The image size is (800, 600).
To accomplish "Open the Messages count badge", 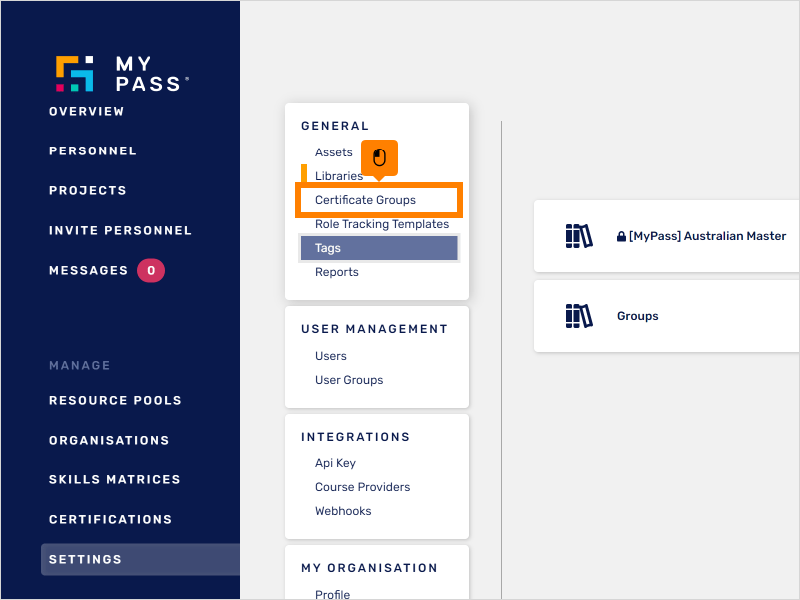I will (x=151, y=270).
